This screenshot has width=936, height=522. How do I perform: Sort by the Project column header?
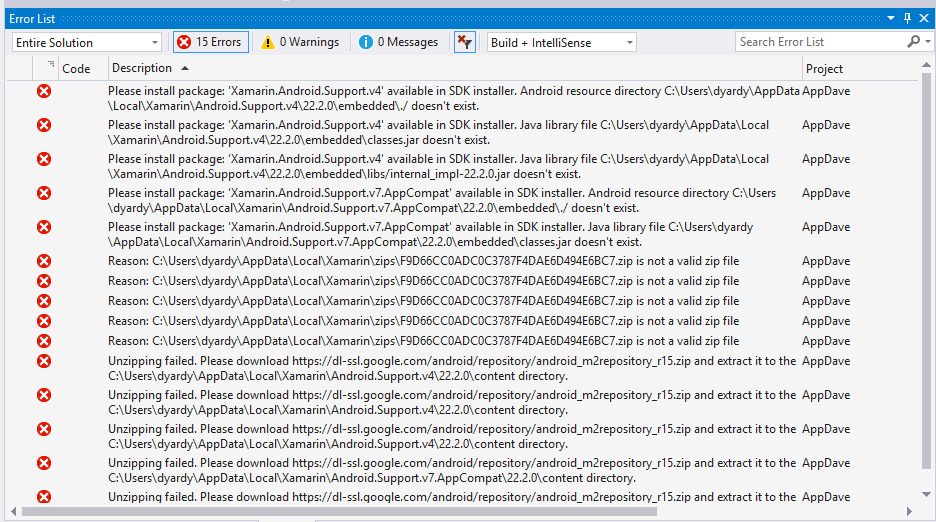tap(825, 69)
